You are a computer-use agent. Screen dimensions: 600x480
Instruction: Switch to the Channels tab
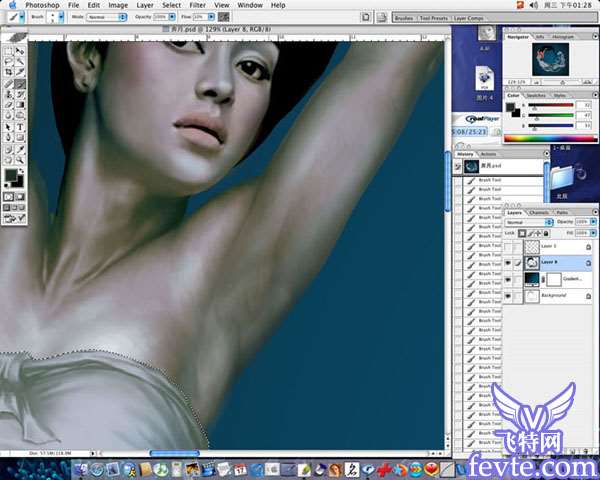pyautogui.click(x=538, y=212)
